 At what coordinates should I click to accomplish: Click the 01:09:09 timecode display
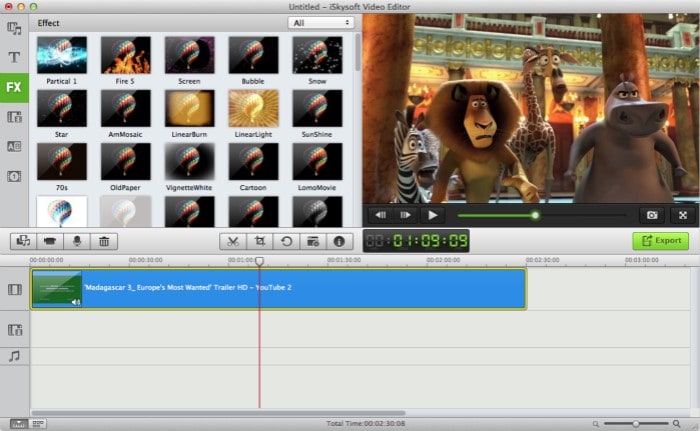pos(416,241)
